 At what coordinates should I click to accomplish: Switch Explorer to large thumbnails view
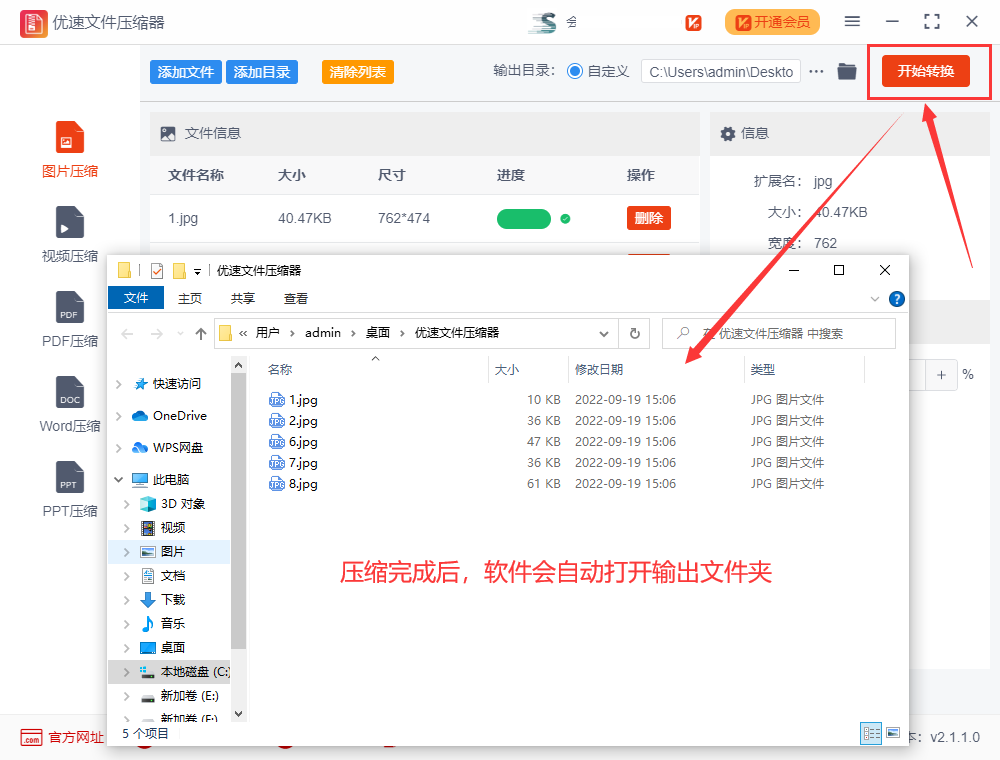coord(893,733)
